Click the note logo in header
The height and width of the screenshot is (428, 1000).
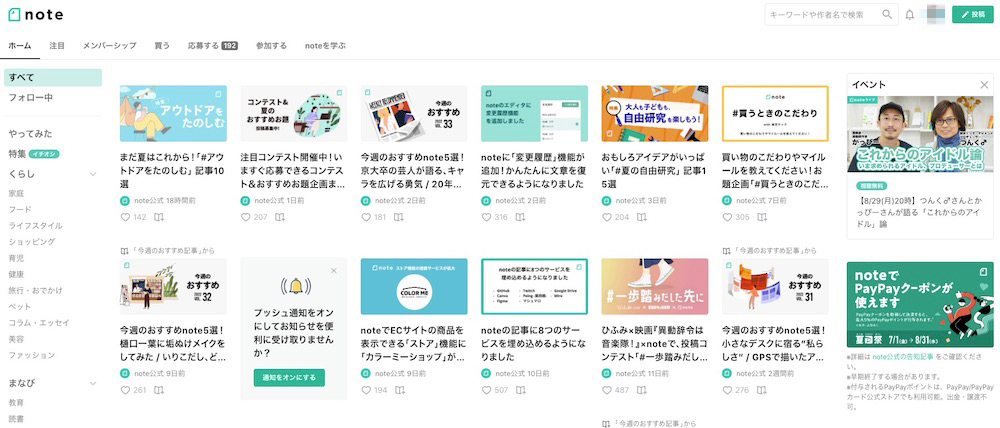tap(36, 14)
